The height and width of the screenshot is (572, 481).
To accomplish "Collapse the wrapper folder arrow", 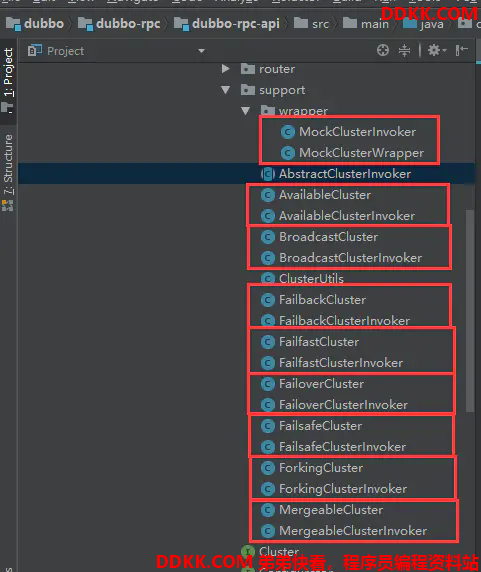I will (245, 111).
